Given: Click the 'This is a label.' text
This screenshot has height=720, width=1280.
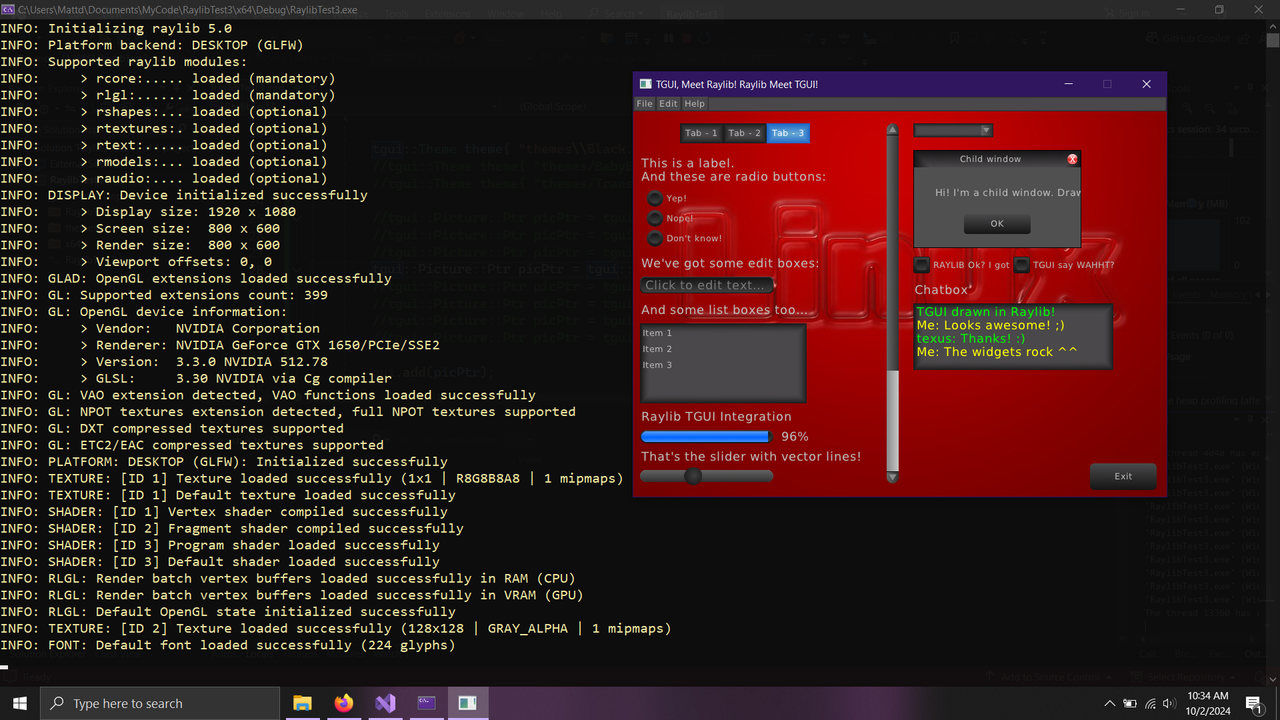Looking at the screenshot, I should point(687,163).
